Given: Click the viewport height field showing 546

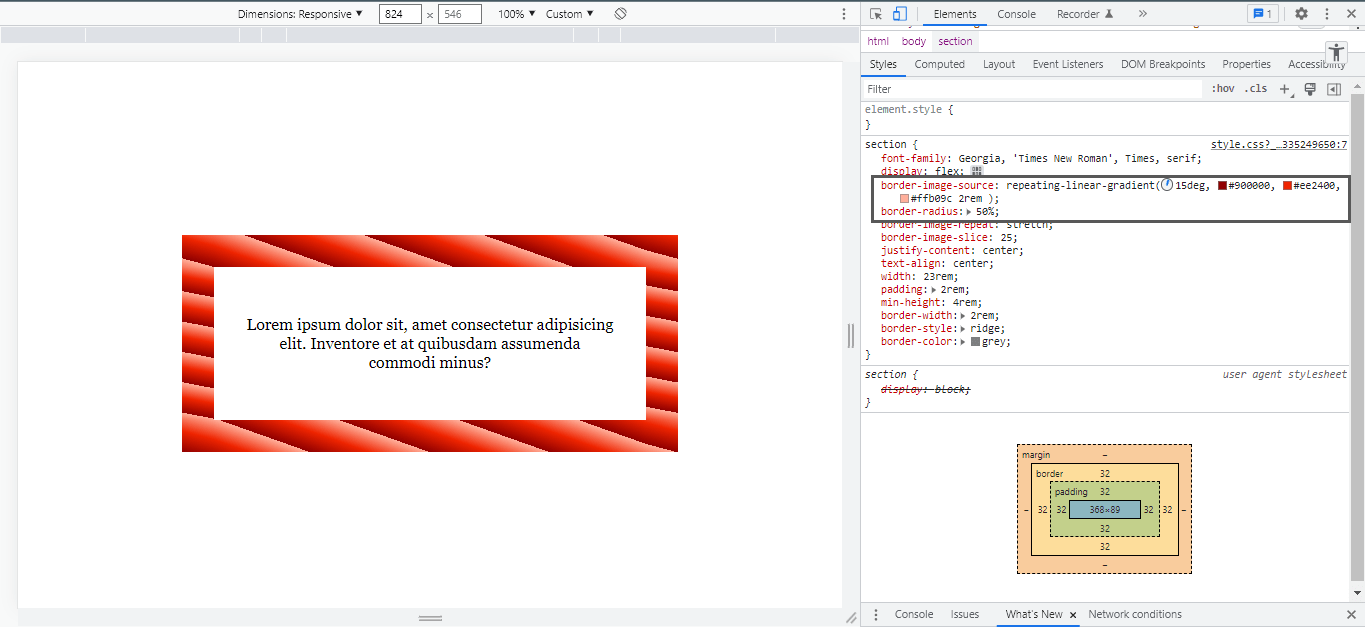Looking at the screenshot, I should (x=460, y=14).
